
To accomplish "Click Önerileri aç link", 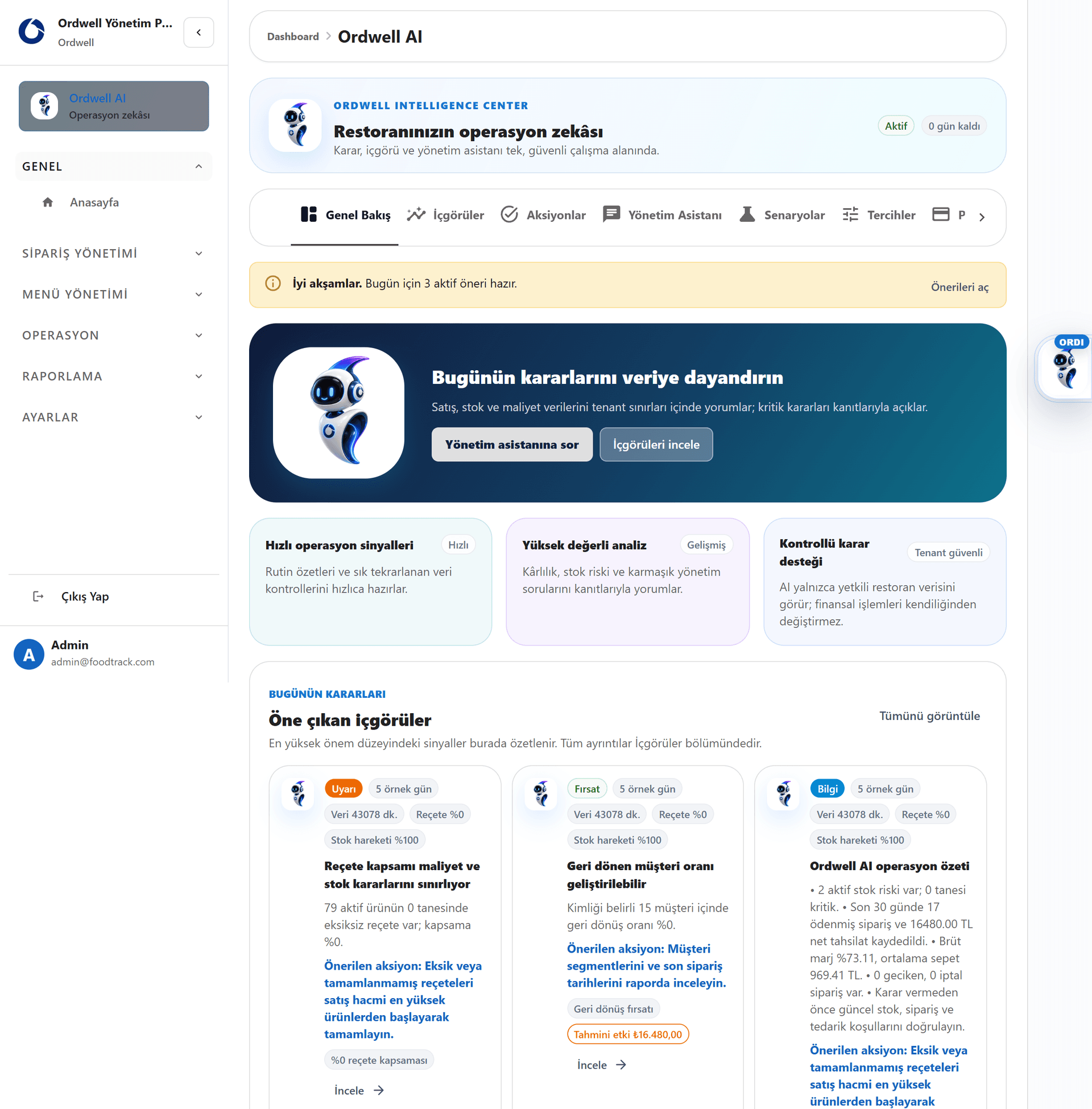I will coord(959,287).
